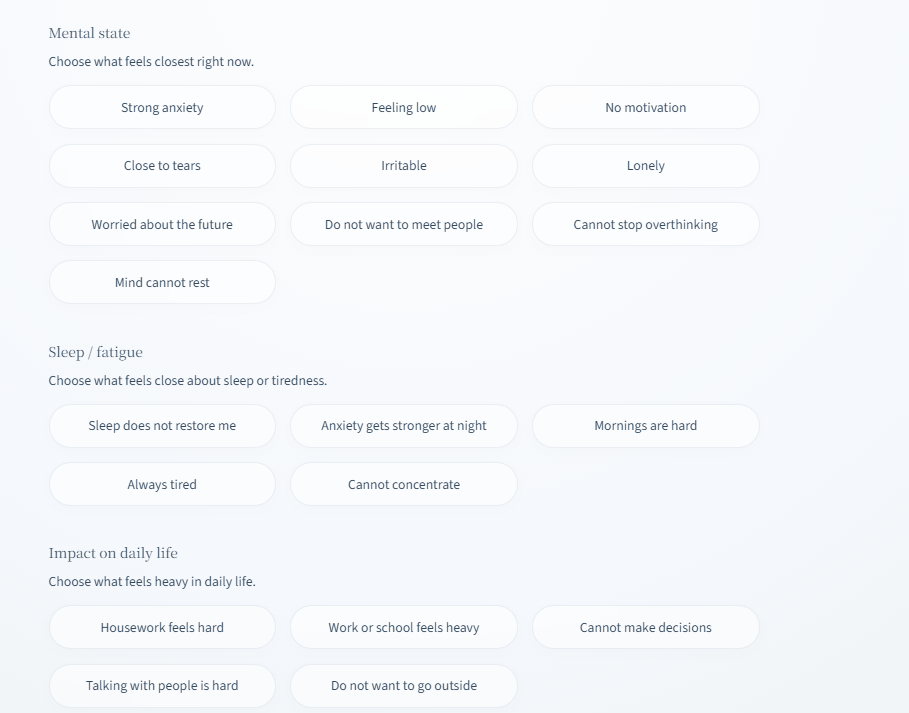Toggle Cannot make decisions
Image resolution: width=909 pixels, height=713 pixels.
[x=646, y=627]
